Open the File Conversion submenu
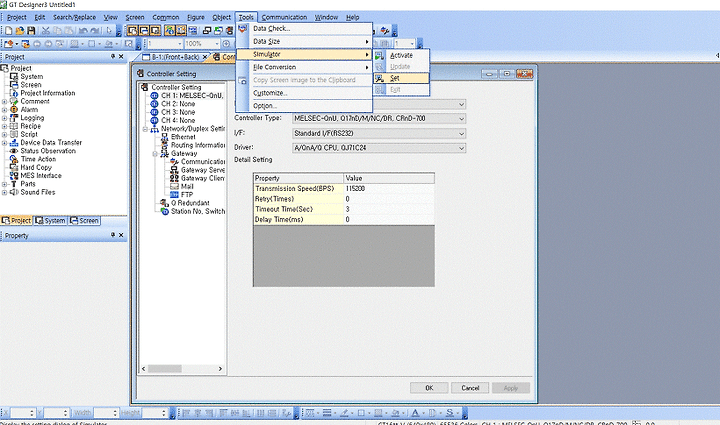 (304, 67)
